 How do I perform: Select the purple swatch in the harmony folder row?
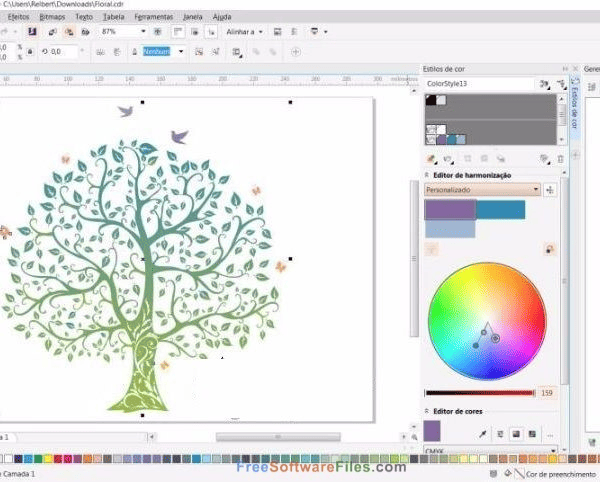(442, 140)
